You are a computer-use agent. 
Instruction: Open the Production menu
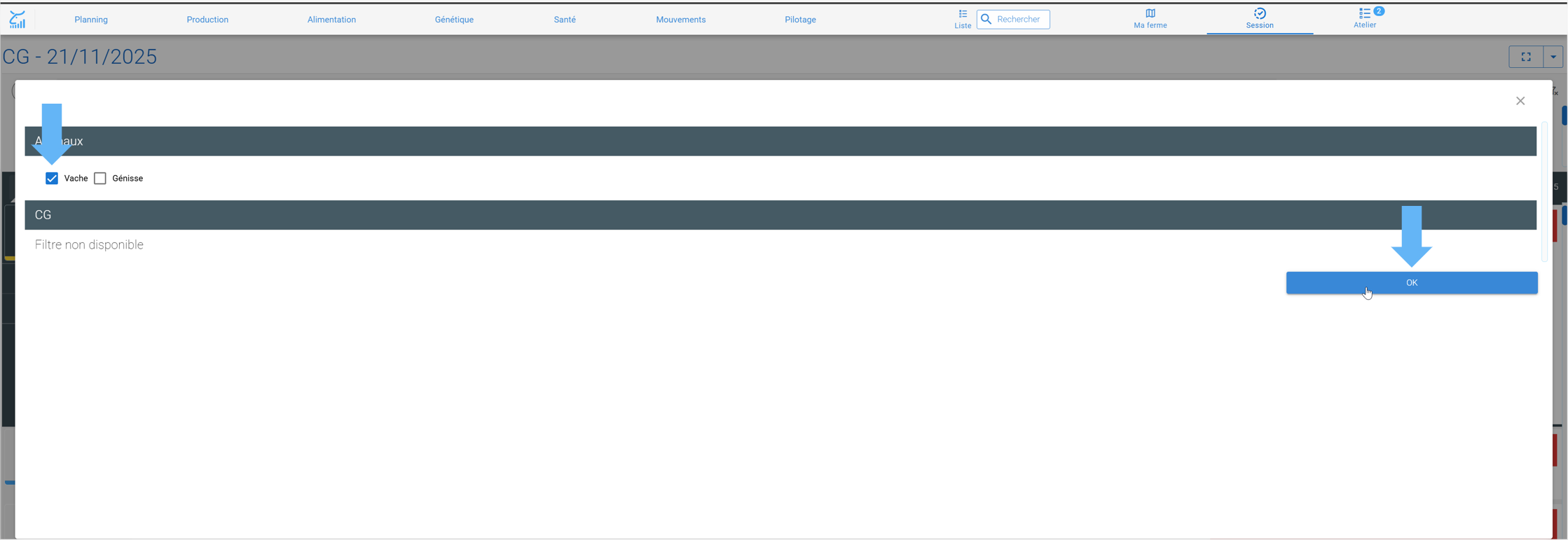pos(207,20)
